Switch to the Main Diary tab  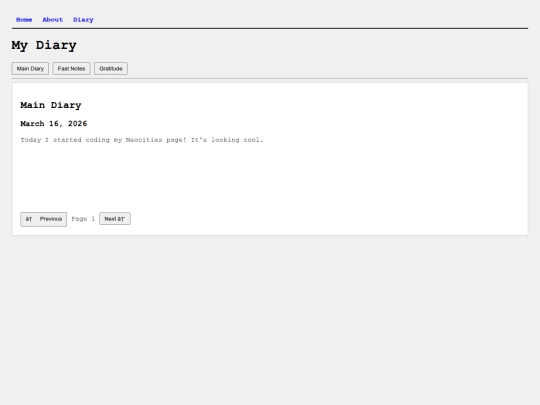tap(30, 69)
